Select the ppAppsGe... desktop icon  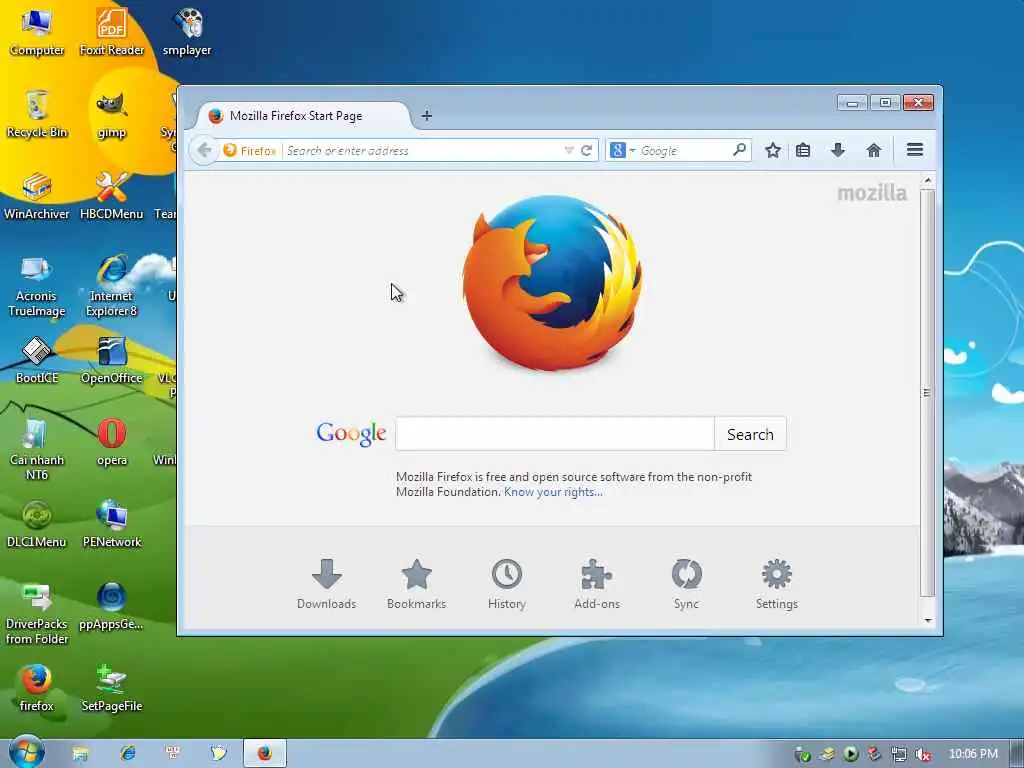[x=112, y=605]
